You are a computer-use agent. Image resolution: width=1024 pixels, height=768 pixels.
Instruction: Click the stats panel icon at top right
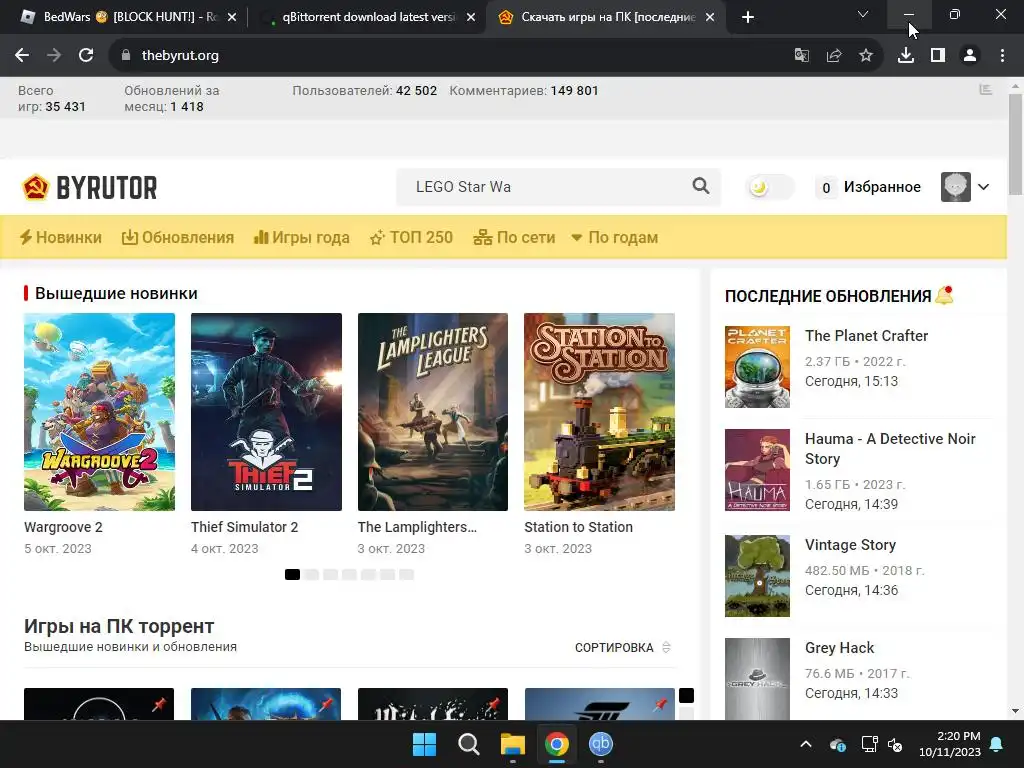pyautogui.click(x=985, y=90)
